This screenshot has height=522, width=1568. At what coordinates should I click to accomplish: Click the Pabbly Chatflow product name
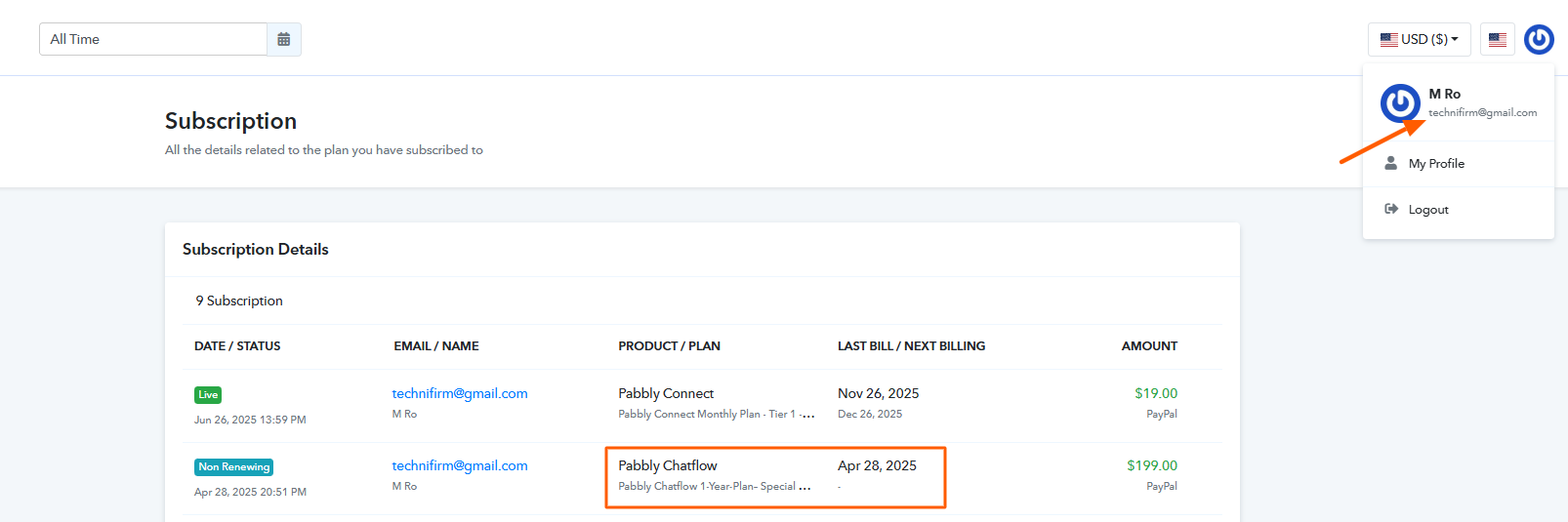coord(668,465)
